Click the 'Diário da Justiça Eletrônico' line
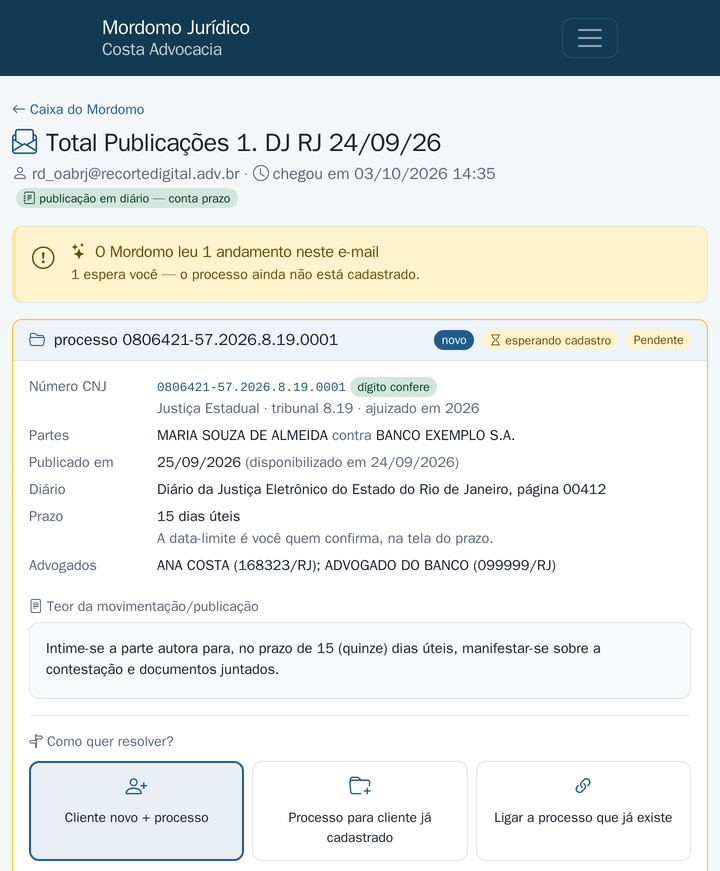 coord(381,489)
